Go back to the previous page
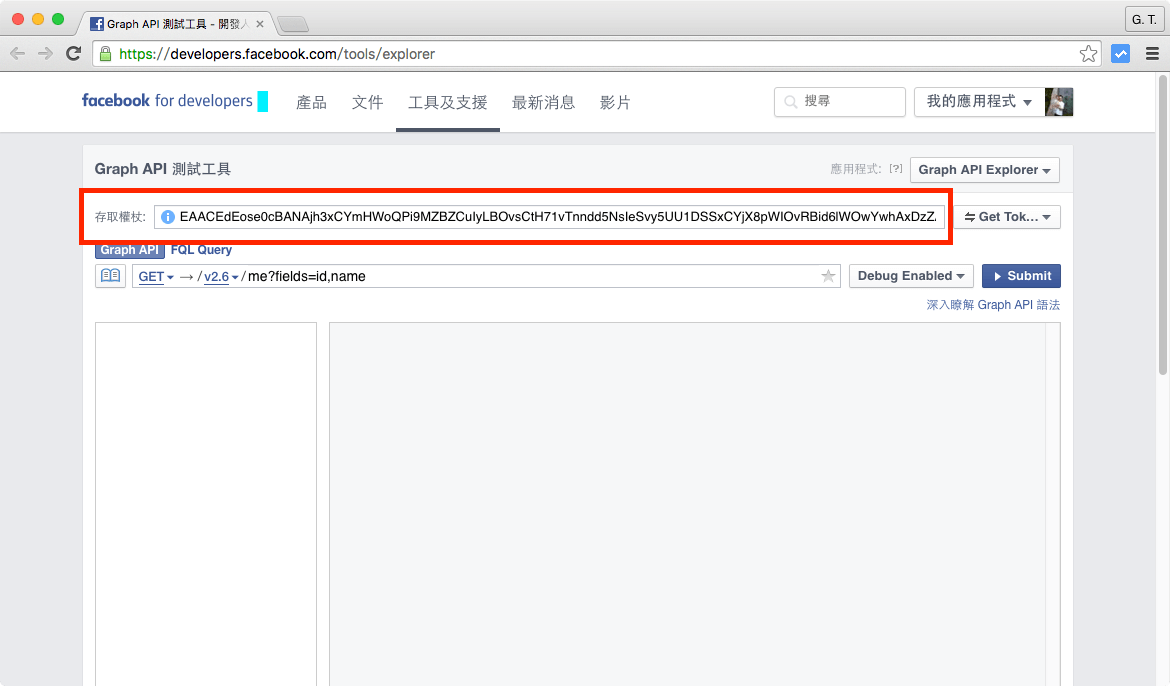 tap(18, 54)
